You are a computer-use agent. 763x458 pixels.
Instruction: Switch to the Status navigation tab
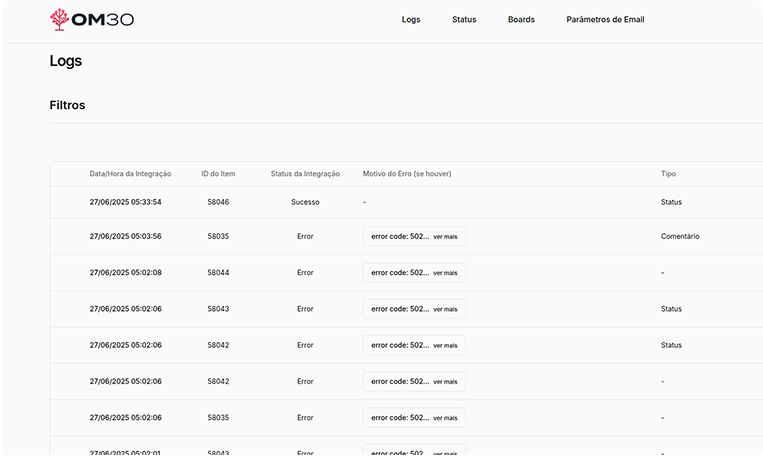(464, 20)
